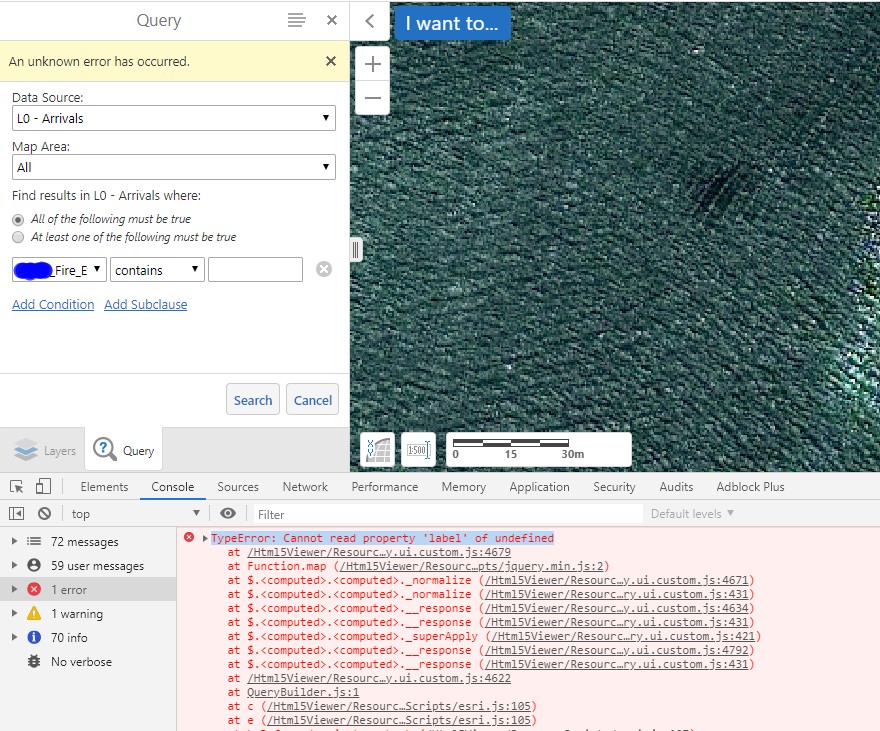880x731 pixels.
Task: Clear the console with the clear icon
Action: tap(44, 513)
